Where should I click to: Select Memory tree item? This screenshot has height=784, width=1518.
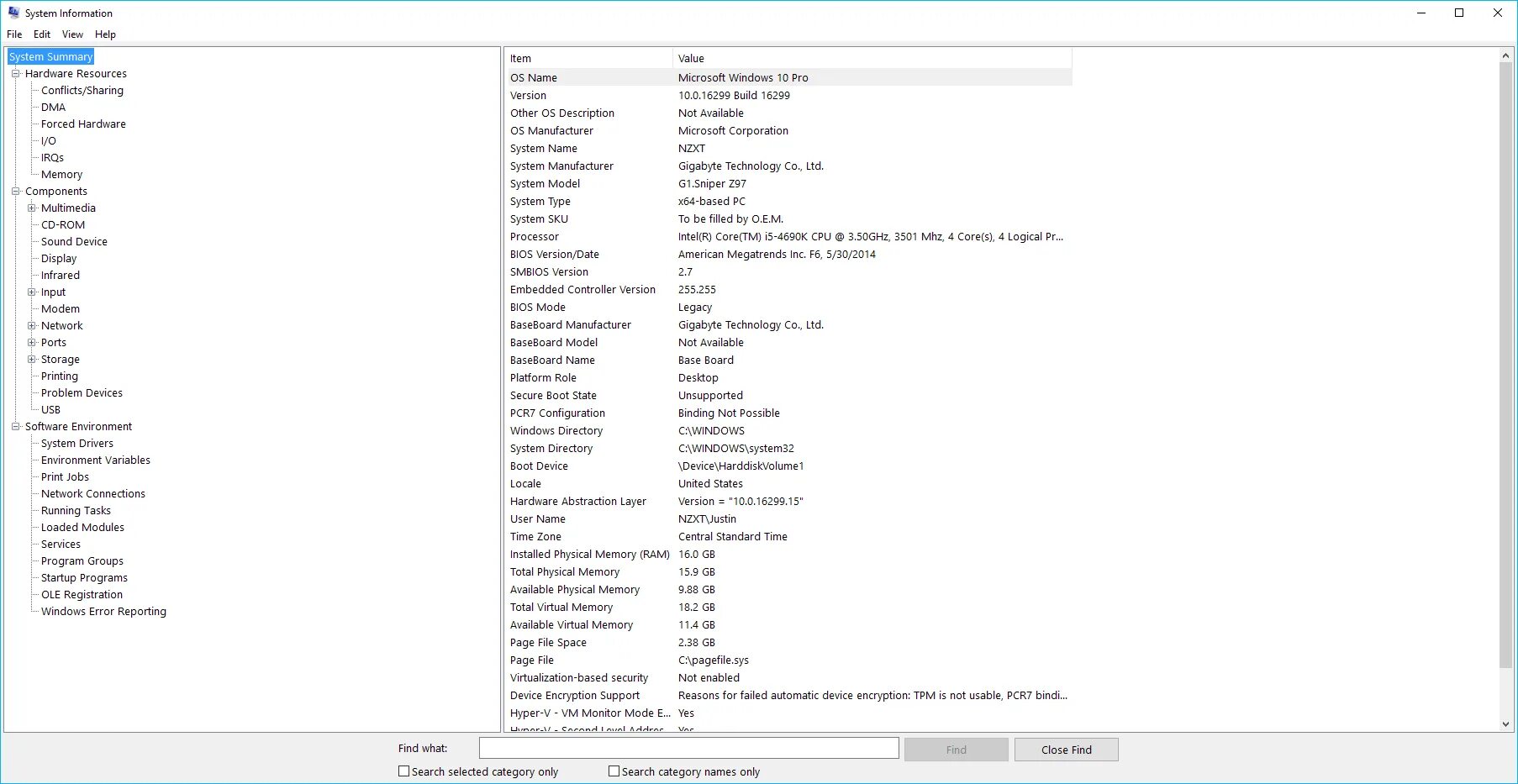pyautogui.click(x=61, y=174)
